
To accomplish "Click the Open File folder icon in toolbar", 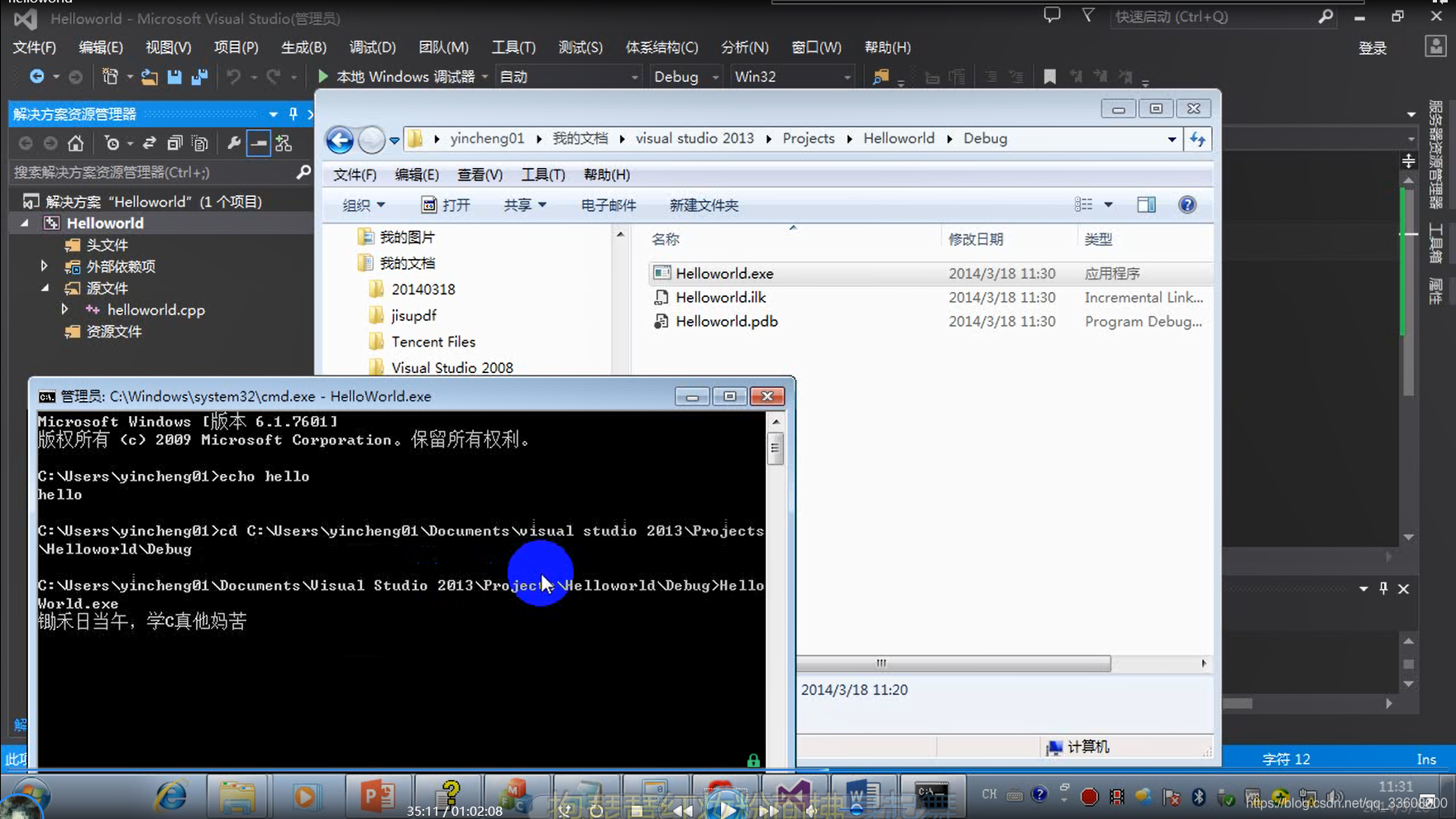I will (x=149, y=77).
